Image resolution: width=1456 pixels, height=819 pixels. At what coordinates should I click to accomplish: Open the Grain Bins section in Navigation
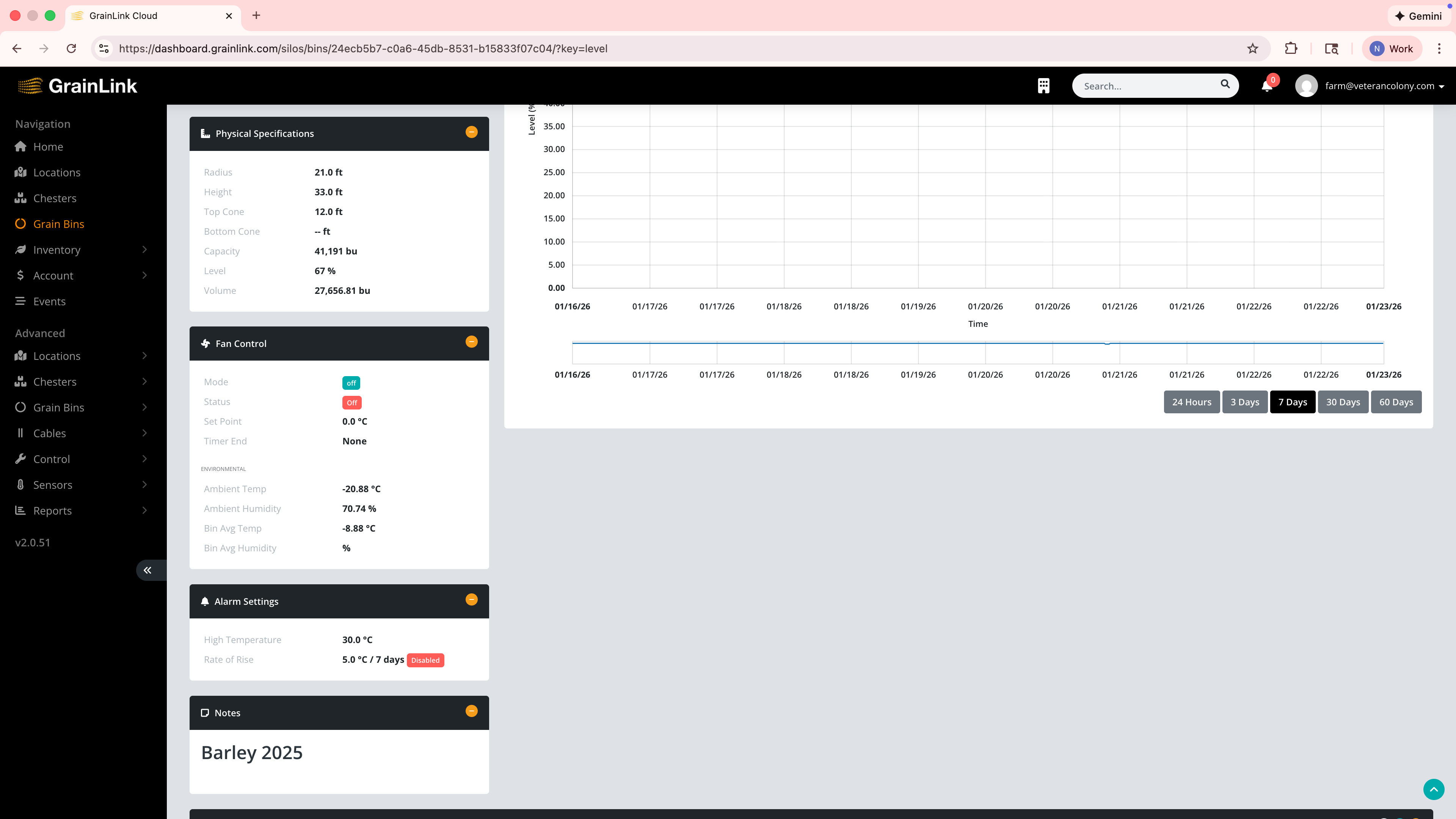[x=59, y=224]
